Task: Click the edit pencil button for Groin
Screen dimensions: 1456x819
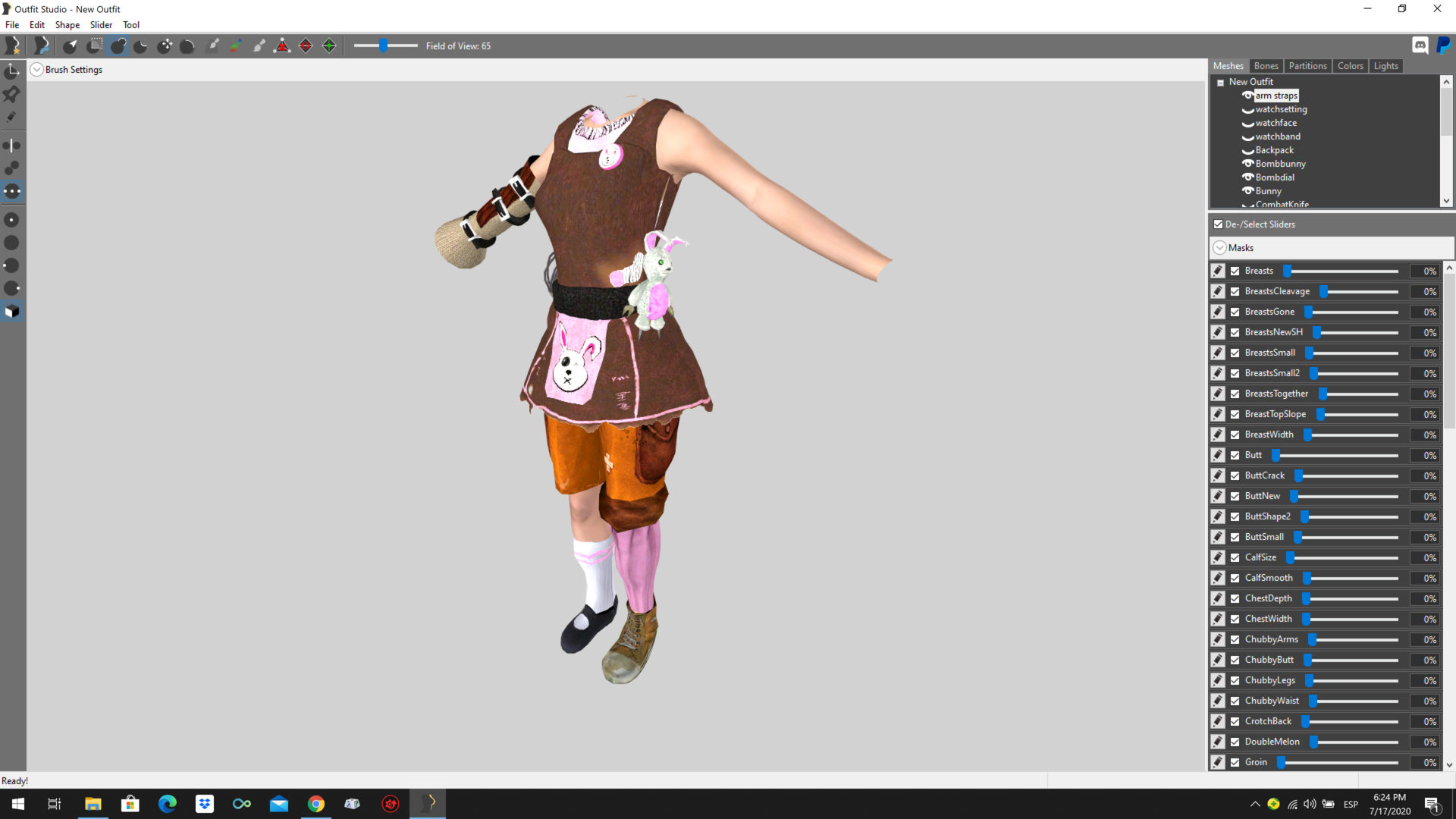Action: (x=1218, y=762)
